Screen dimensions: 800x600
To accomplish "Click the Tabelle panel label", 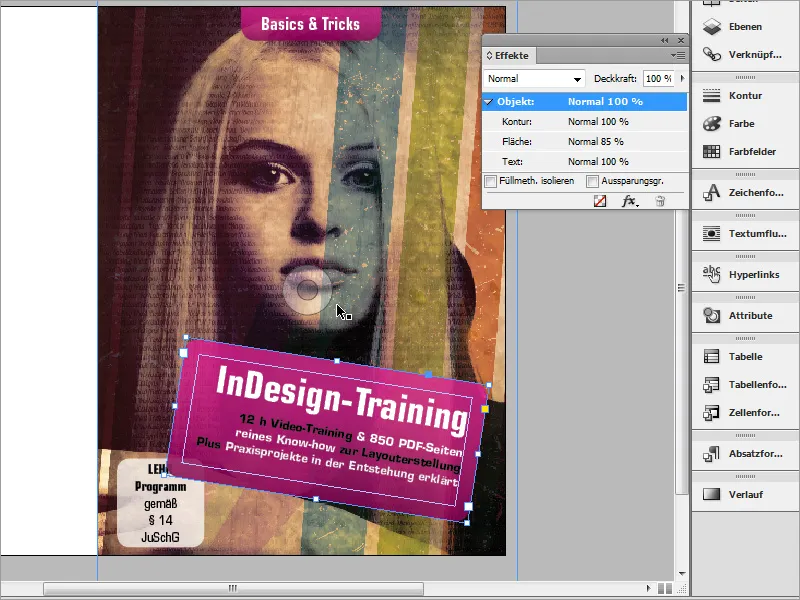I will click(x=745, y=356).
